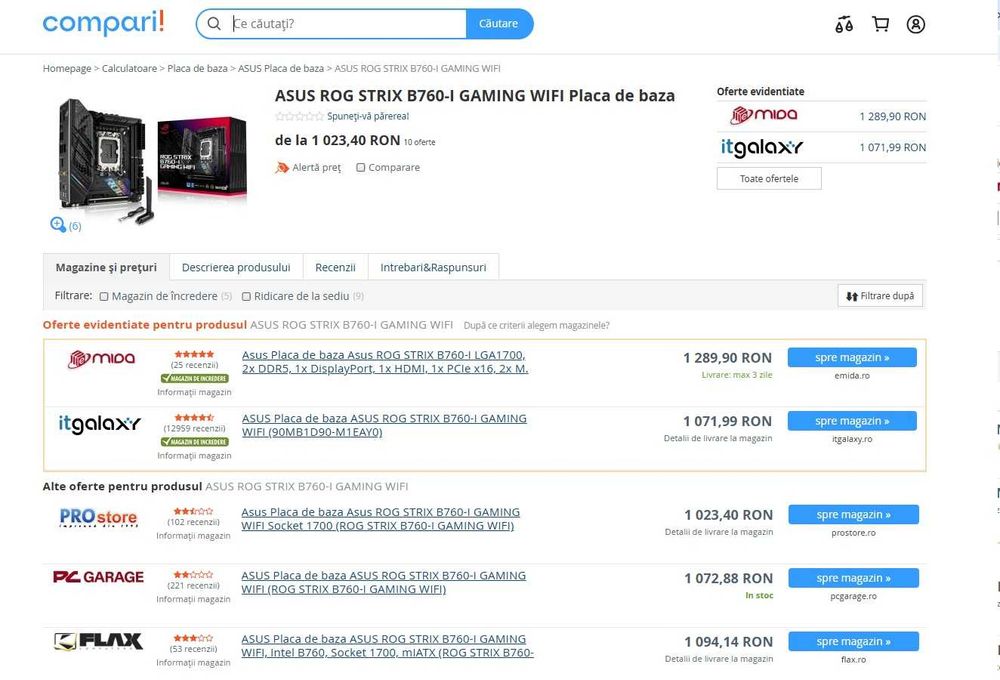The height and width of the screenshot is (680, 1000).
Task: Click spre magazin button for prostore.ro
Action: 853,515
